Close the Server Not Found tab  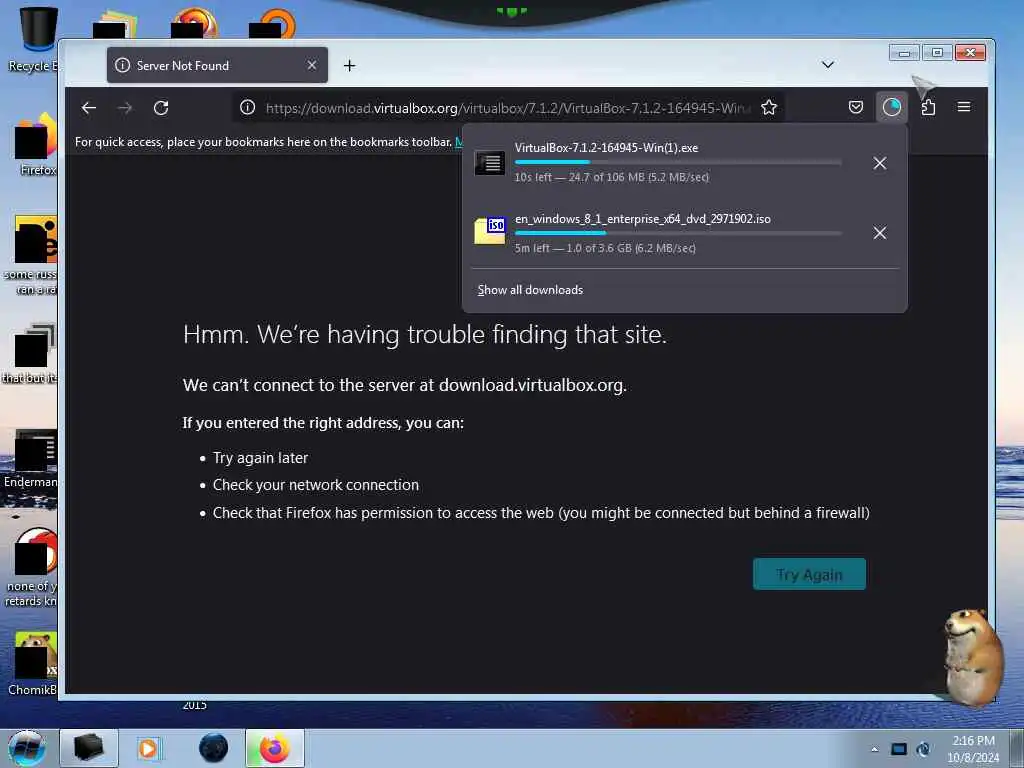[x=312, y=65]
